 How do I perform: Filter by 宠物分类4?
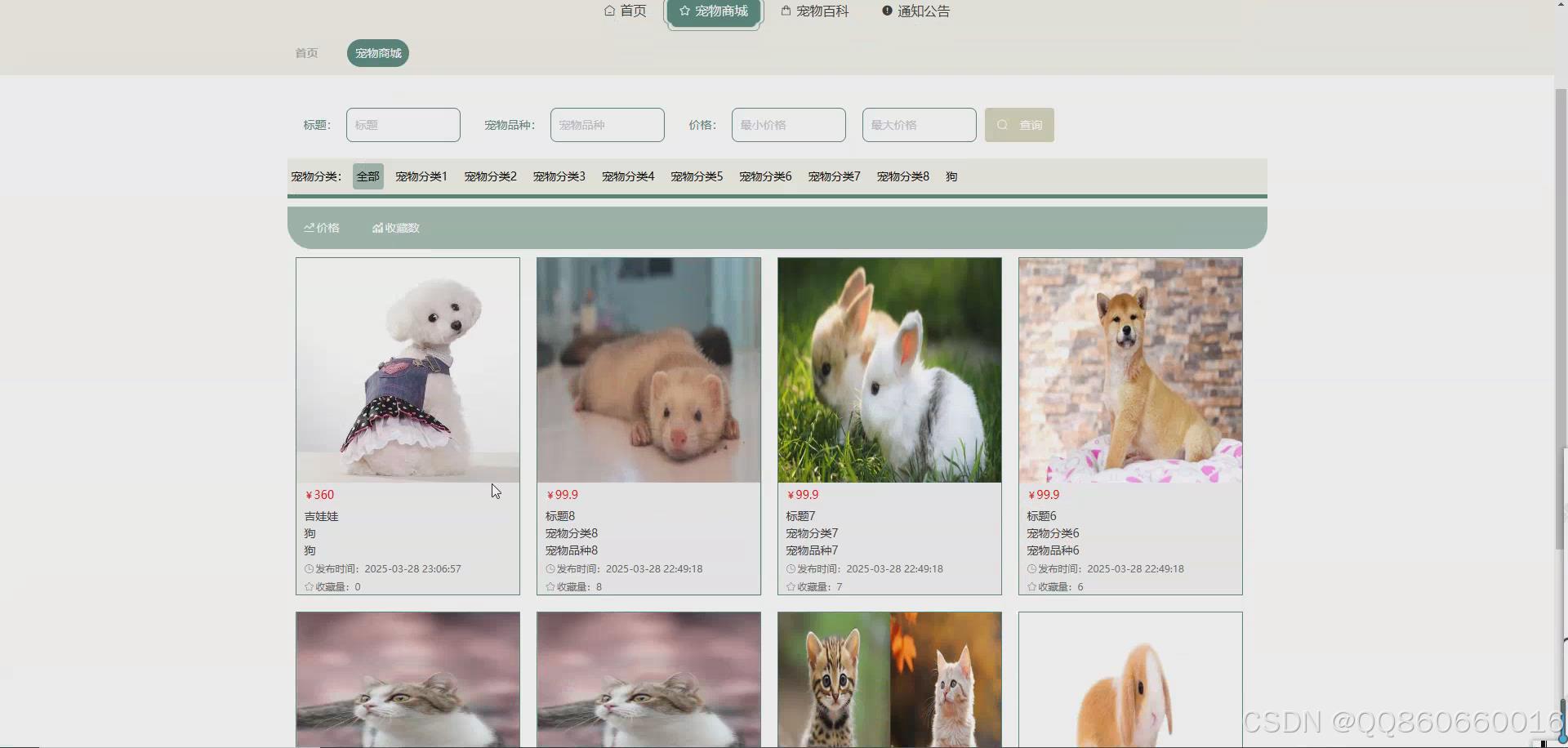click(628, 176)
